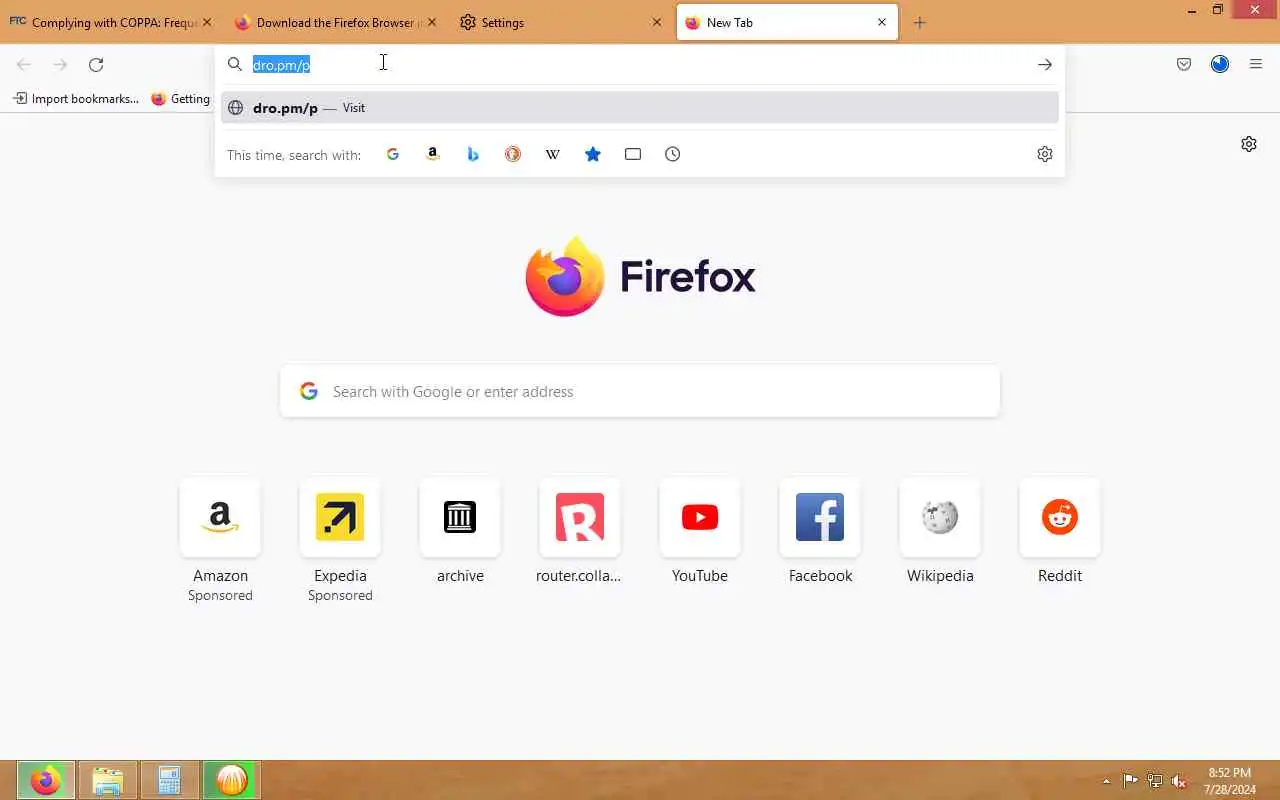Search this time with Wikipedia icon

click(553, 154)
